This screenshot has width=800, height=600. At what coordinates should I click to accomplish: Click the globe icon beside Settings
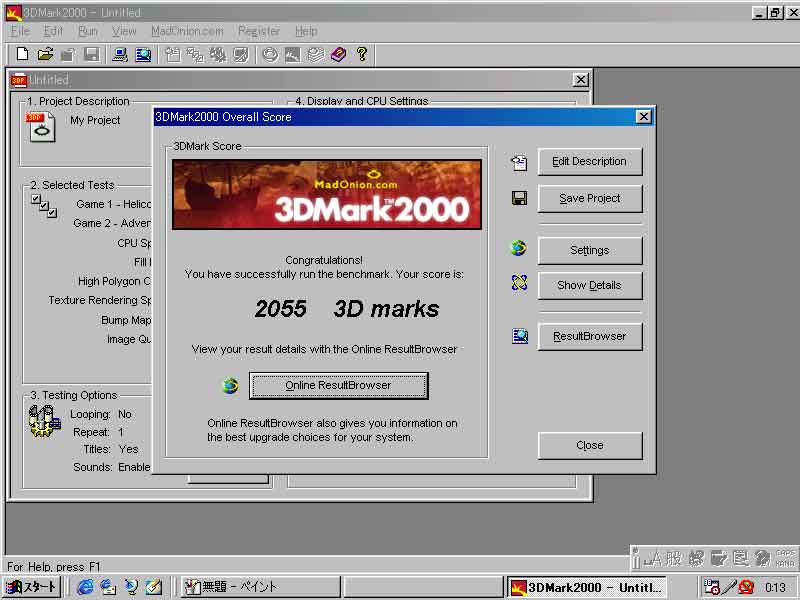[x=519, y=248]
